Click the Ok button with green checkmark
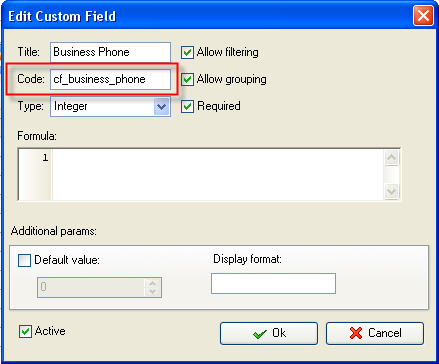The image size is (439, 364). tap(269, 333)
